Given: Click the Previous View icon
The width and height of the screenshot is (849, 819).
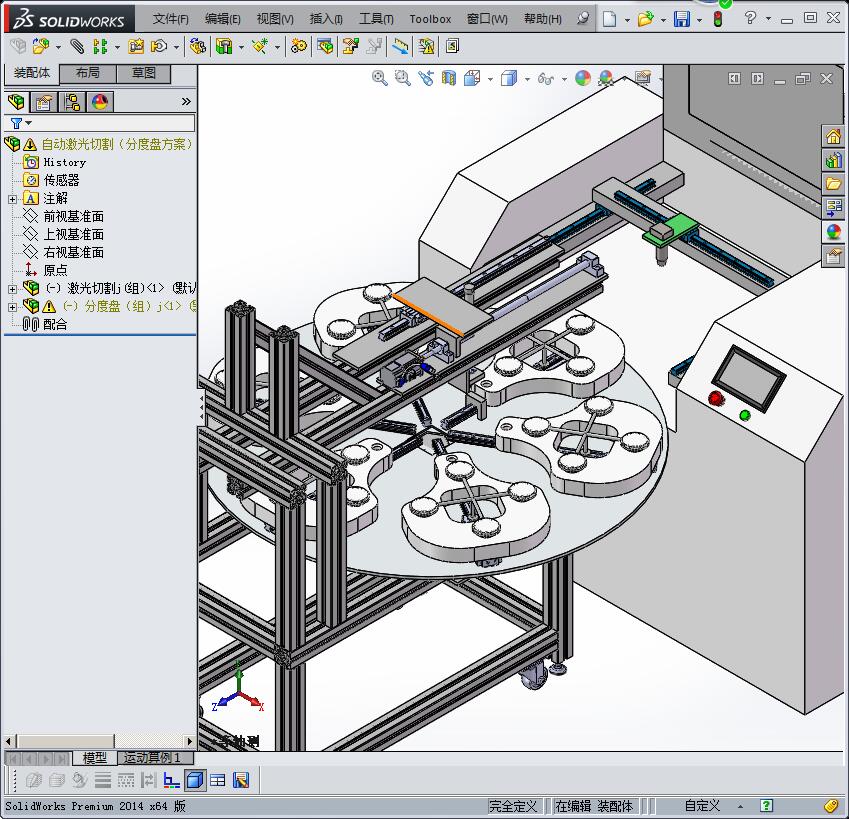Looking at the screenshot, I should (x=426, y=78).
